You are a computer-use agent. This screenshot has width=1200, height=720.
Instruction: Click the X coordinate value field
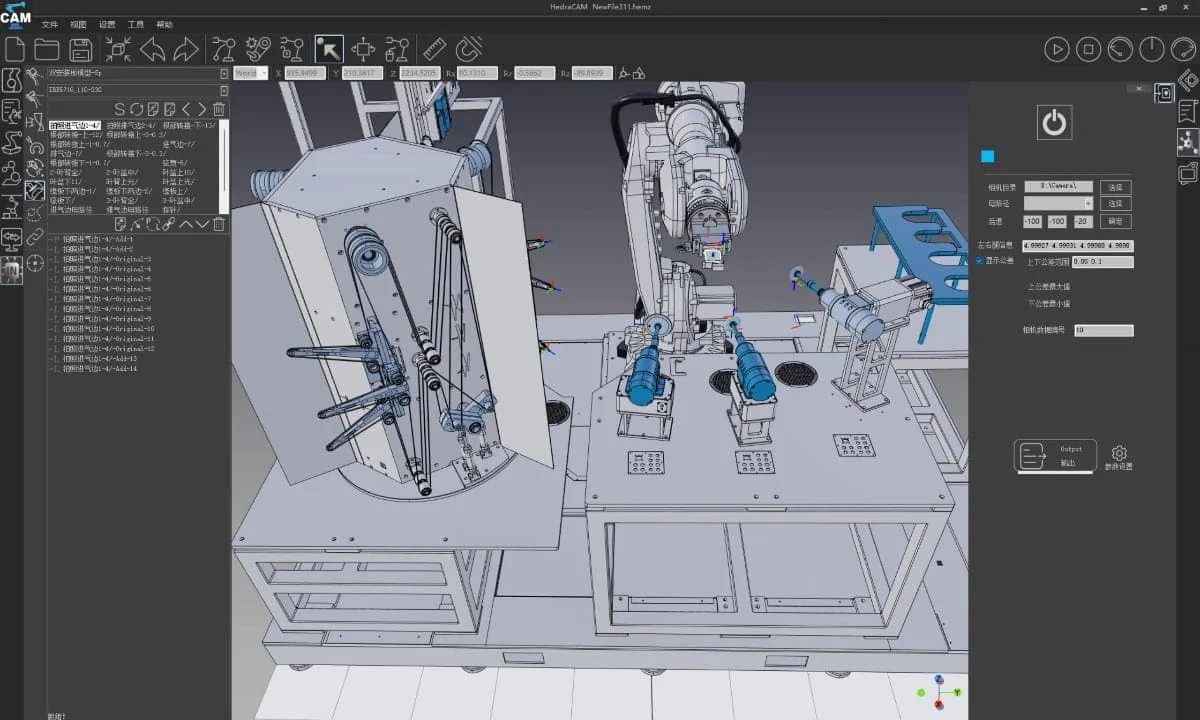[x=307, y=73]
